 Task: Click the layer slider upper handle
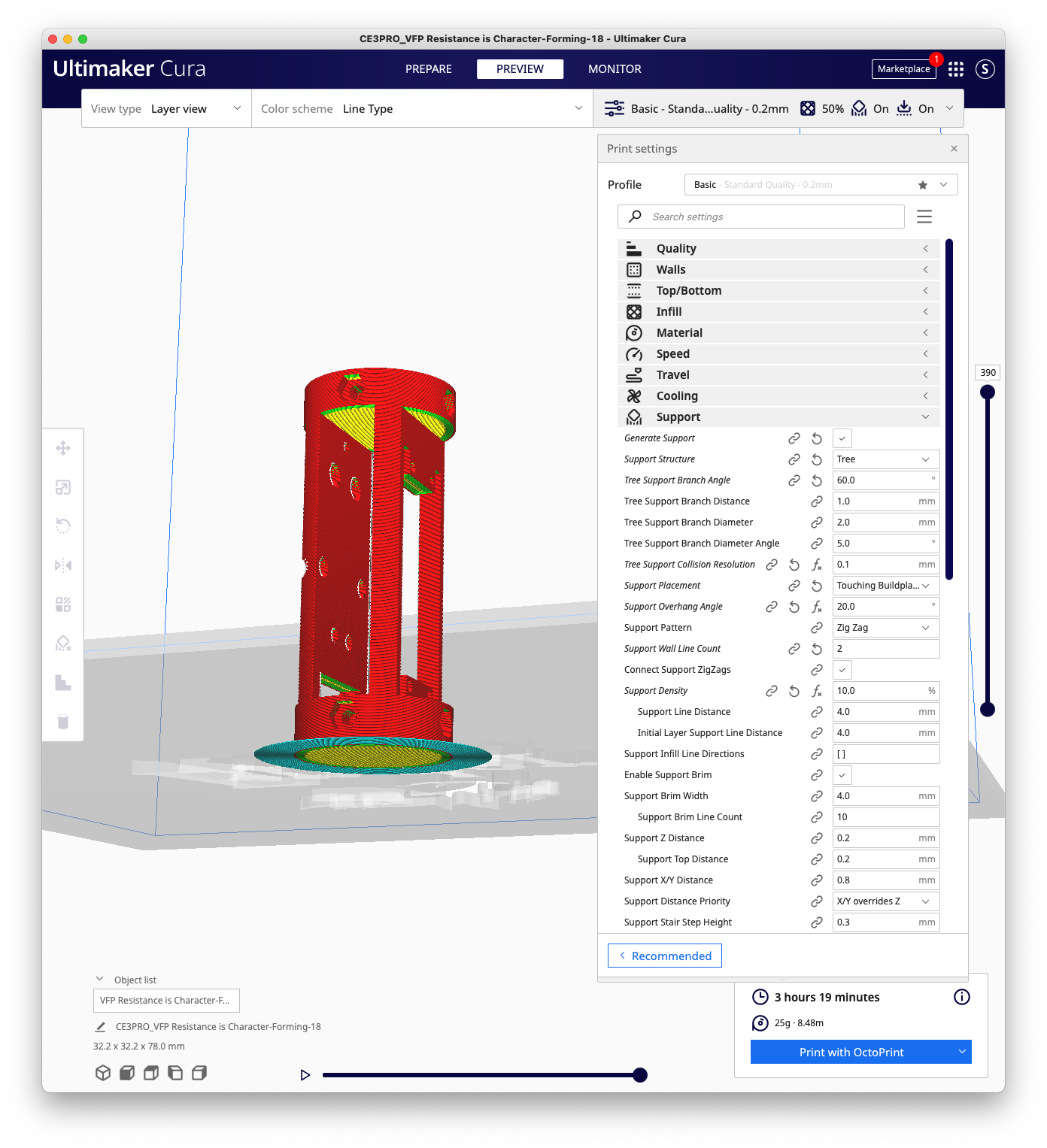pyautogui.click(x=988, y=392)
